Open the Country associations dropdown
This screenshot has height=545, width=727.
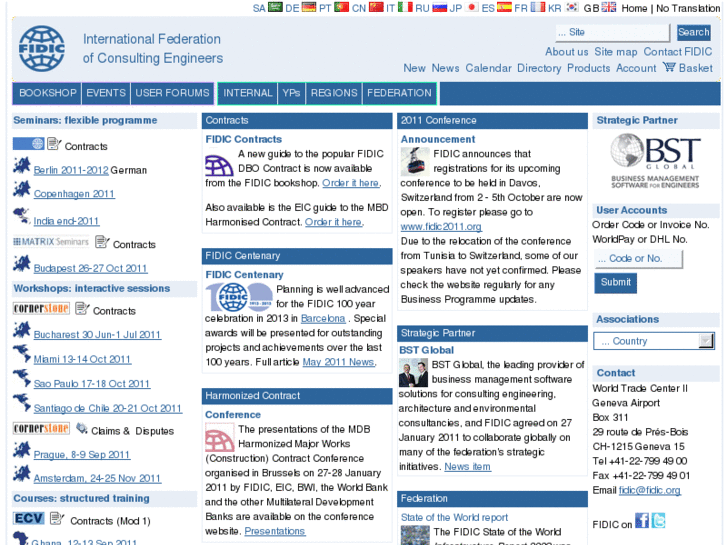pos(654,341)
